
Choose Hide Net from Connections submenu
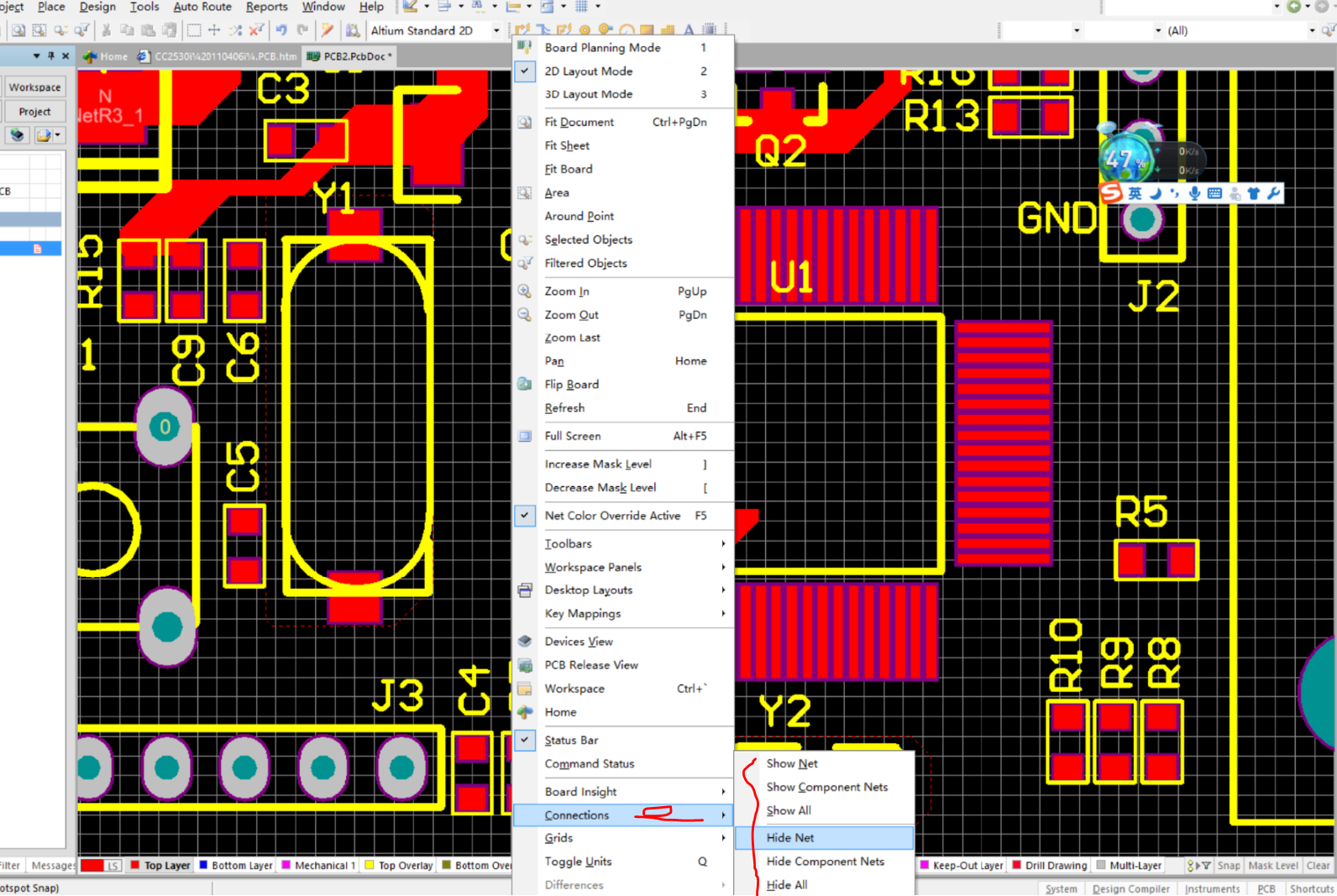[790, 837]
